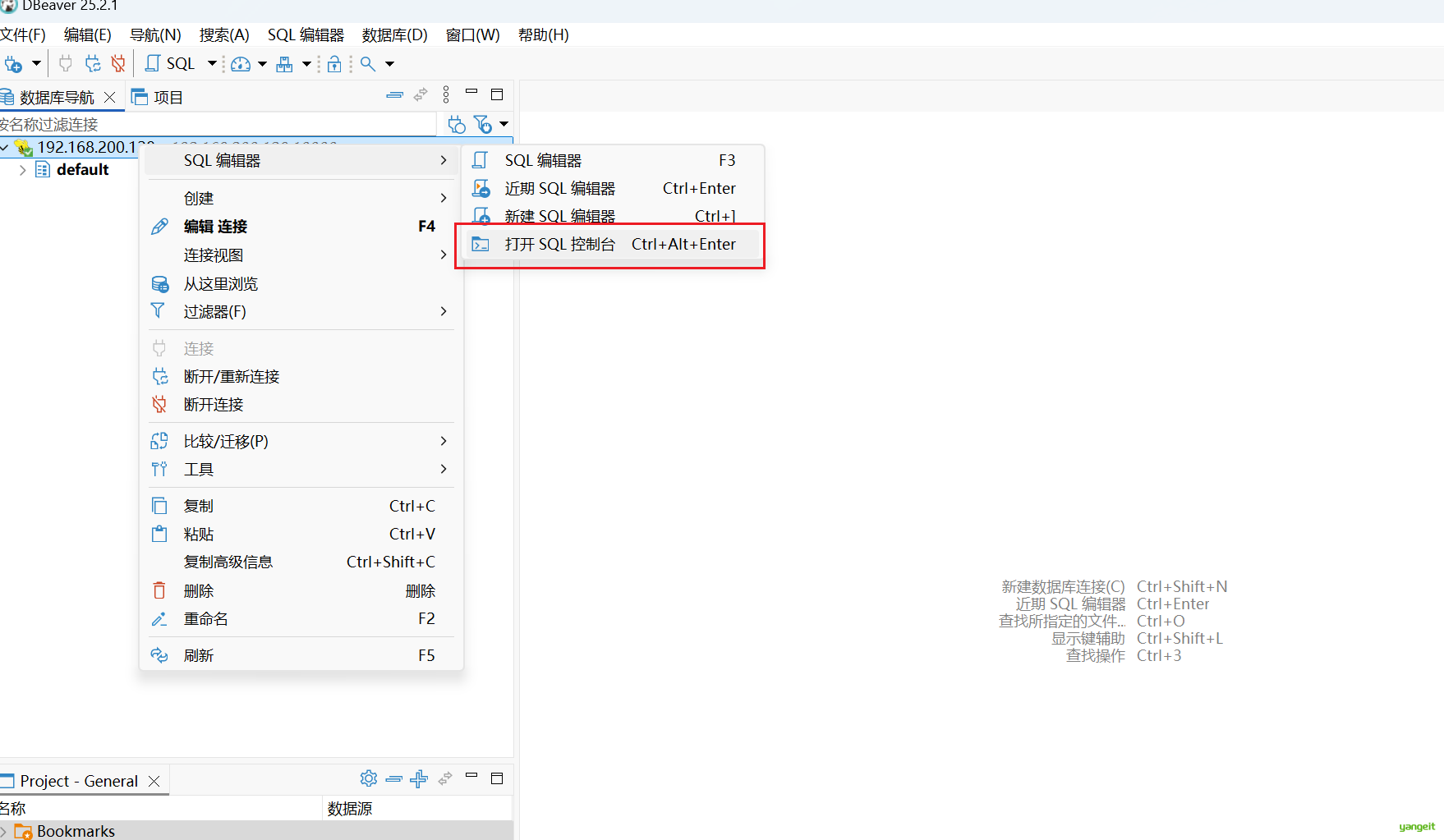Click the padlock transaction mode icon
The image size is (1444, 840).
pyautogui.click(x=334, y=64)
